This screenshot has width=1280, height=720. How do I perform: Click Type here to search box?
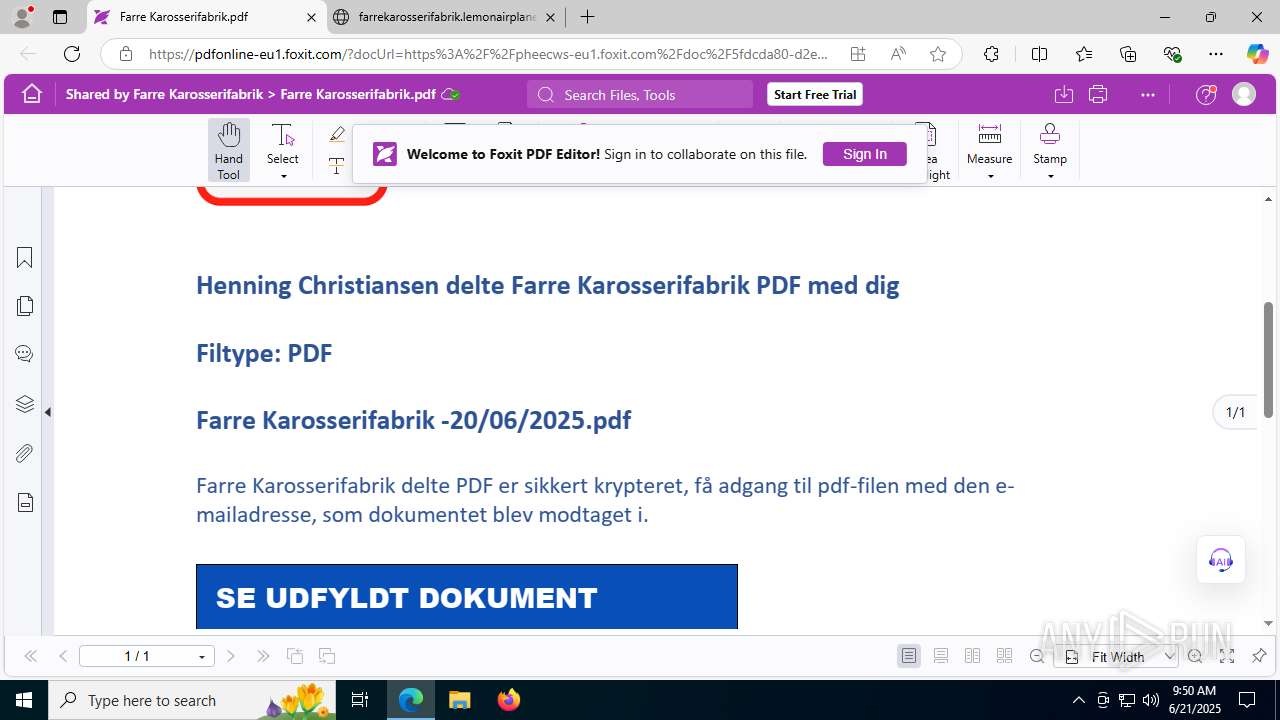pyautogui.click(x=190, y=700)
